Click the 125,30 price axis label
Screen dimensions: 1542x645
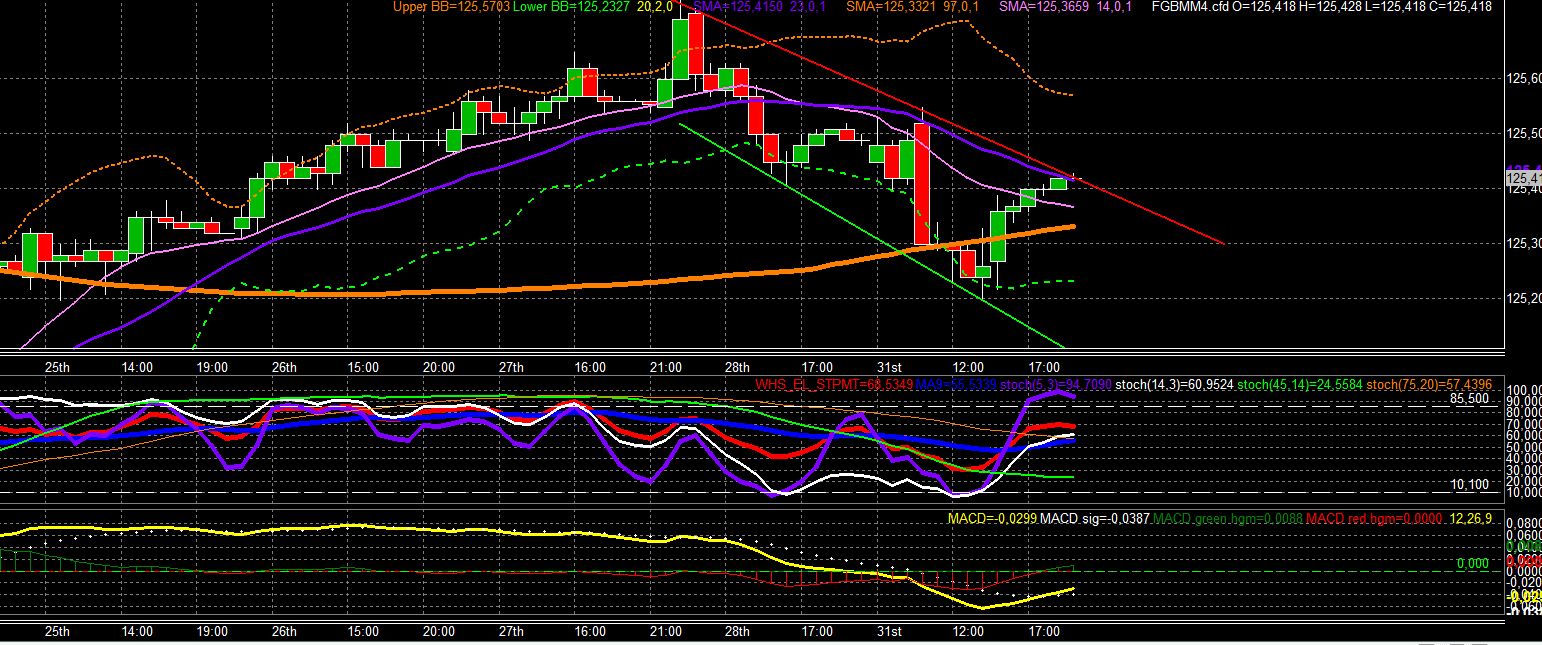(x=1523, y=244)
